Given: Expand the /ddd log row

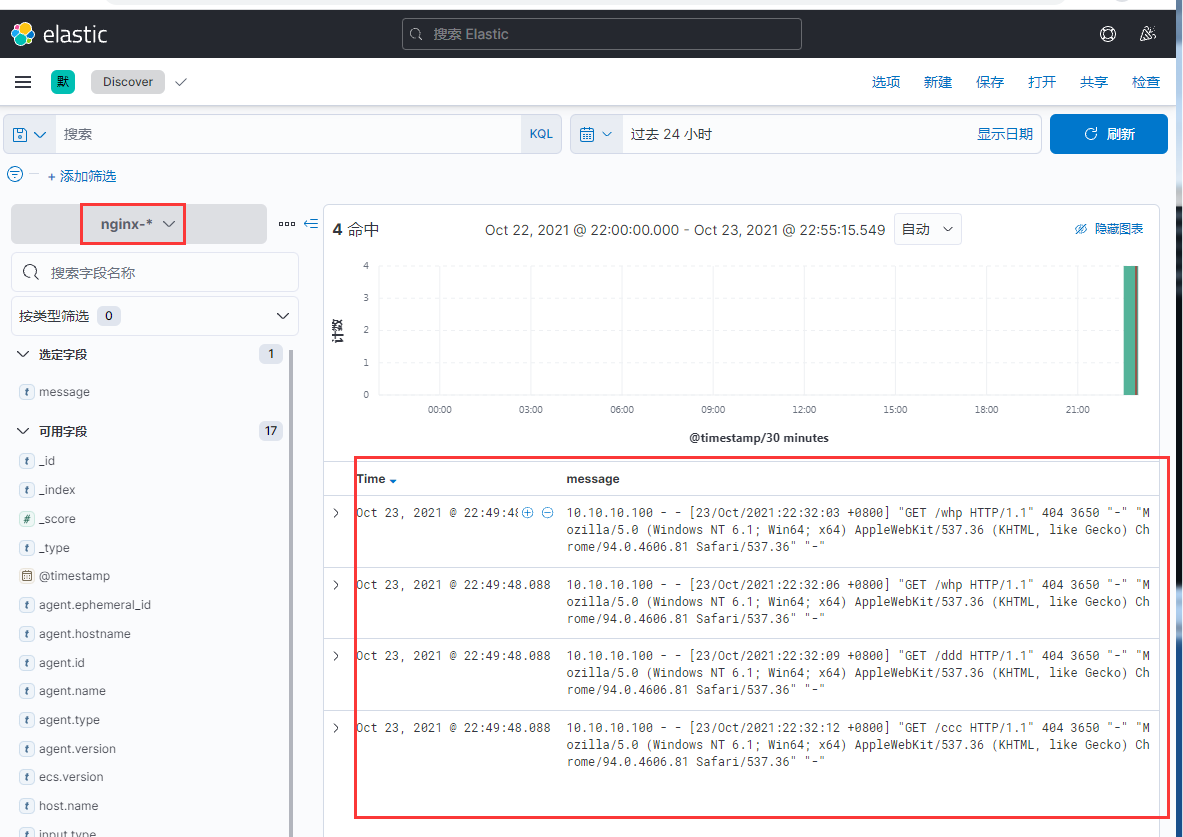Looking at the screenshot, I should click(x=336, y=656).
